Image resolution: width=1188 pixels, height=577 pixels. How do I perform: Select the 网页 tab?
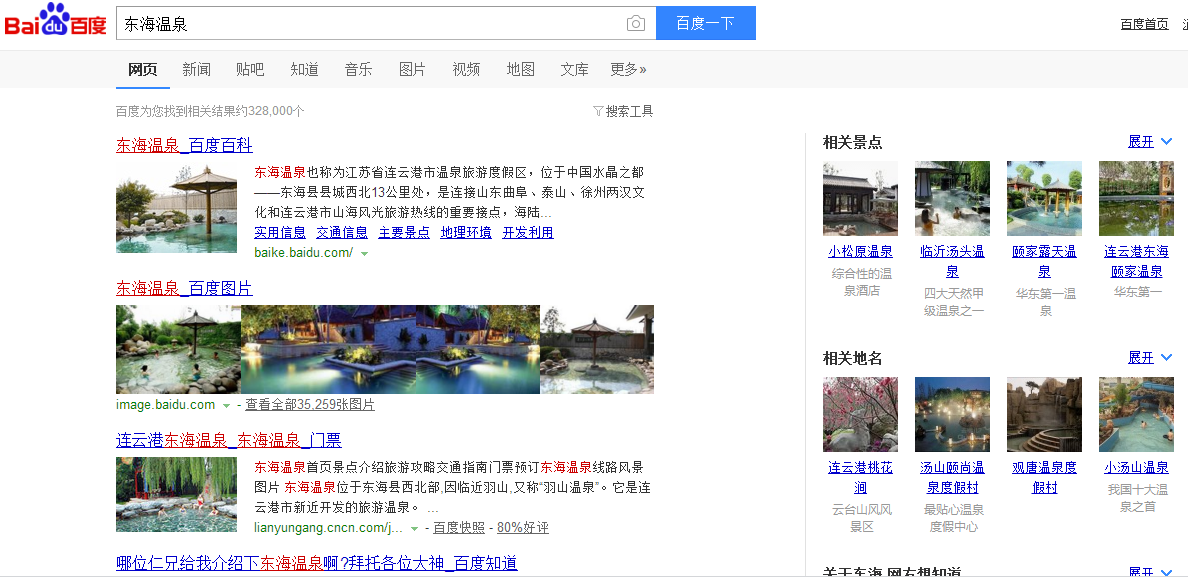142,70
